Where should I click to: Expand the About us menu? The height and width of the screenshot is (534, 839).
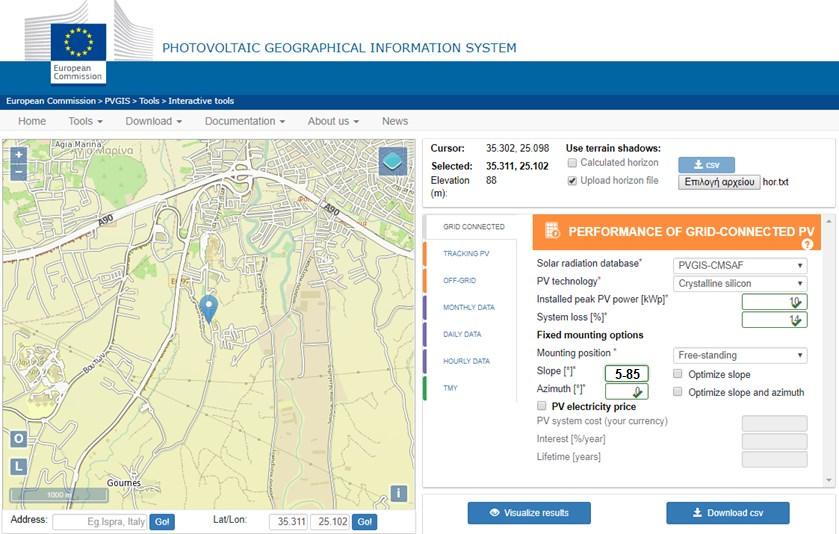coord(333,121)
